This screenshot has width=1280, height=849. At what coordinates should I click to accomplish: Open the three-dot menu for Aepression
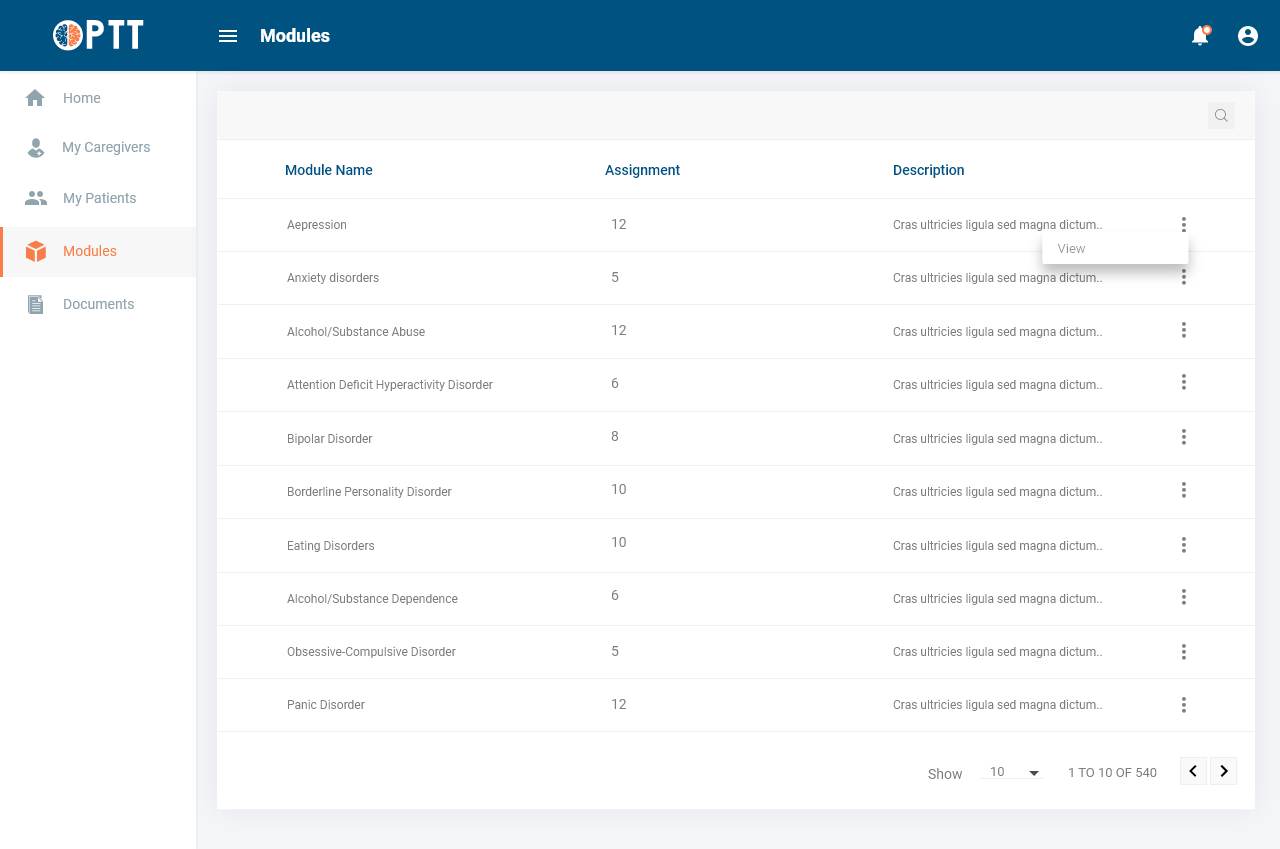click(1184, 224)
